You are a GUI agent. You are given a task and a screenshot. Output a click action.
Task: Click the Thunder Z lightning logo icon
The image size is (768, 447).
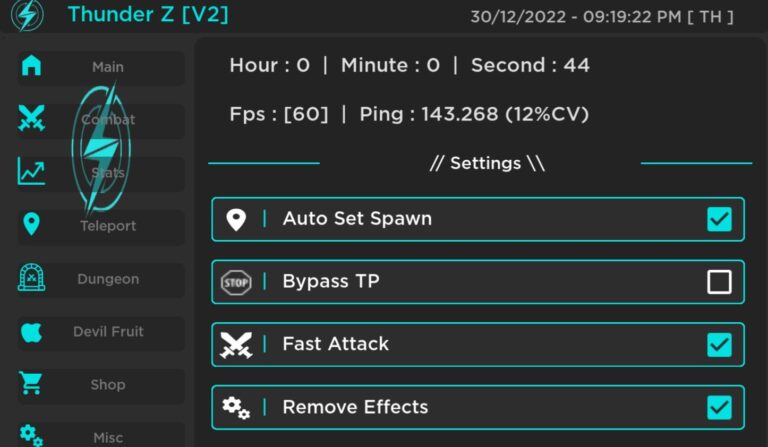tap(25, 15)
